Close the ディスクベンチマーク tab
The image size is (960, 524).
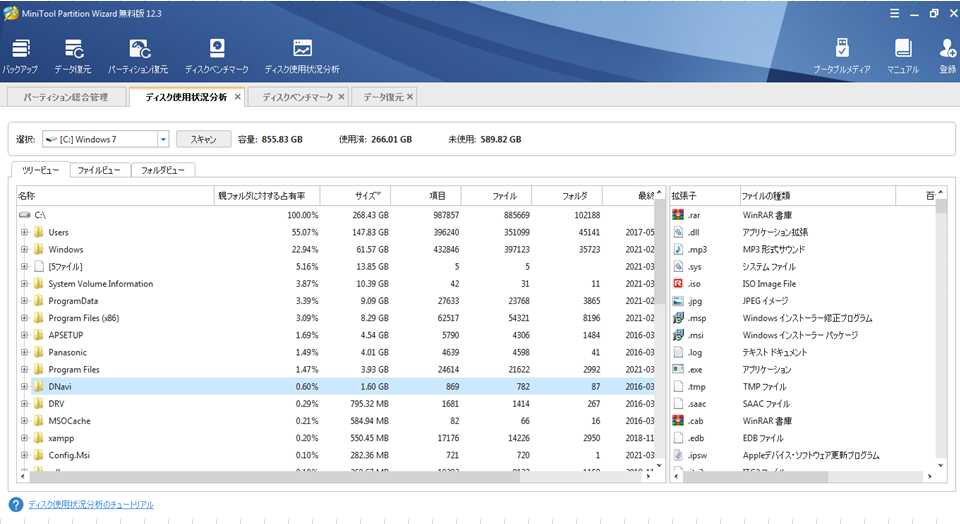[x=342, y=97]
